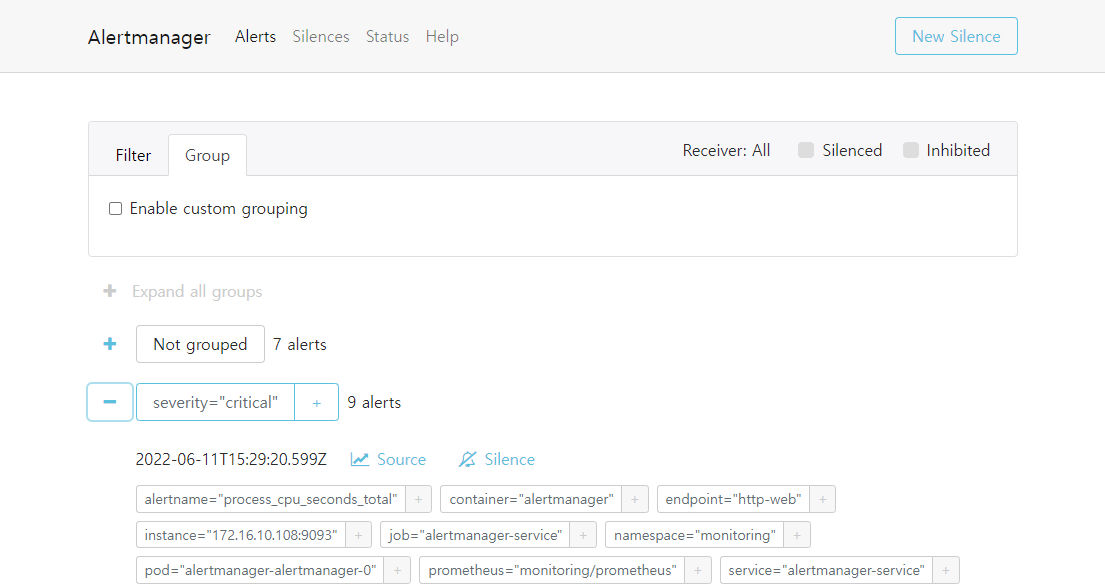
Task: Add pod="alertmanager-alertmanager-0" filter via plus
Action: (x=397, y=570)
